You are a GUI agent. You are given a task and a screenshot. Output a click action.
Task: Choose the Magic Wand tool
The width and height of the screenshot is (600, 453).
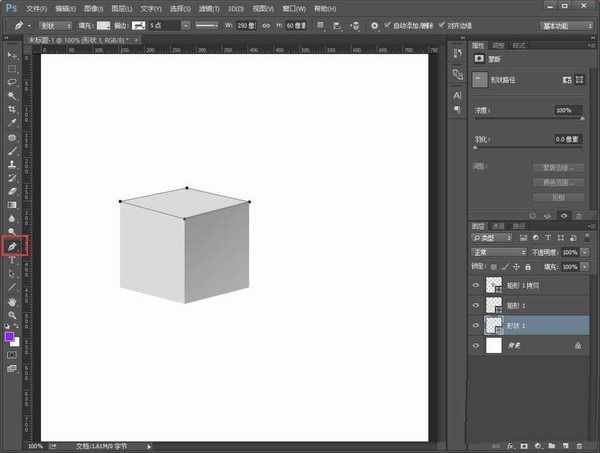tap(12, 96)
